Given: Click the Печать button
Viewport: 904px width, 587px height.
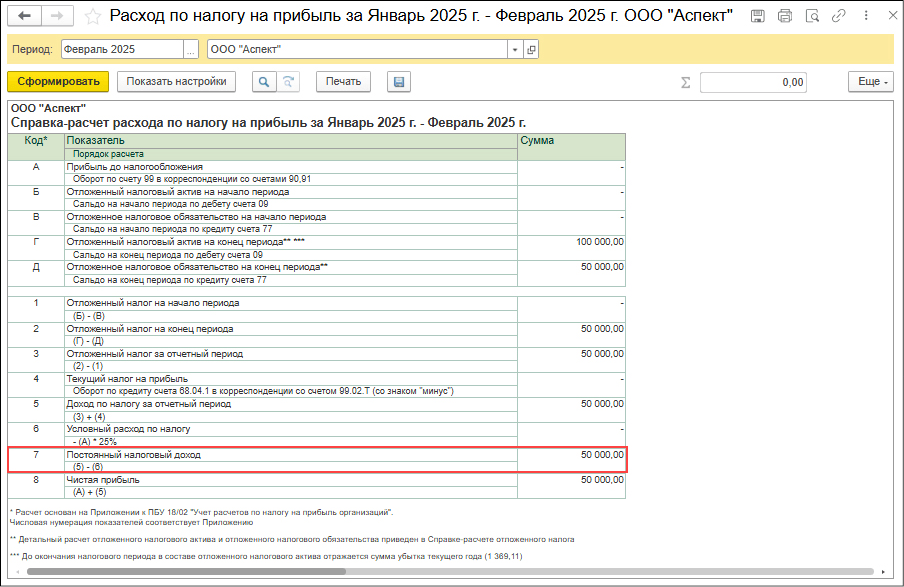Looking at the screenshot, I should 343,82.
